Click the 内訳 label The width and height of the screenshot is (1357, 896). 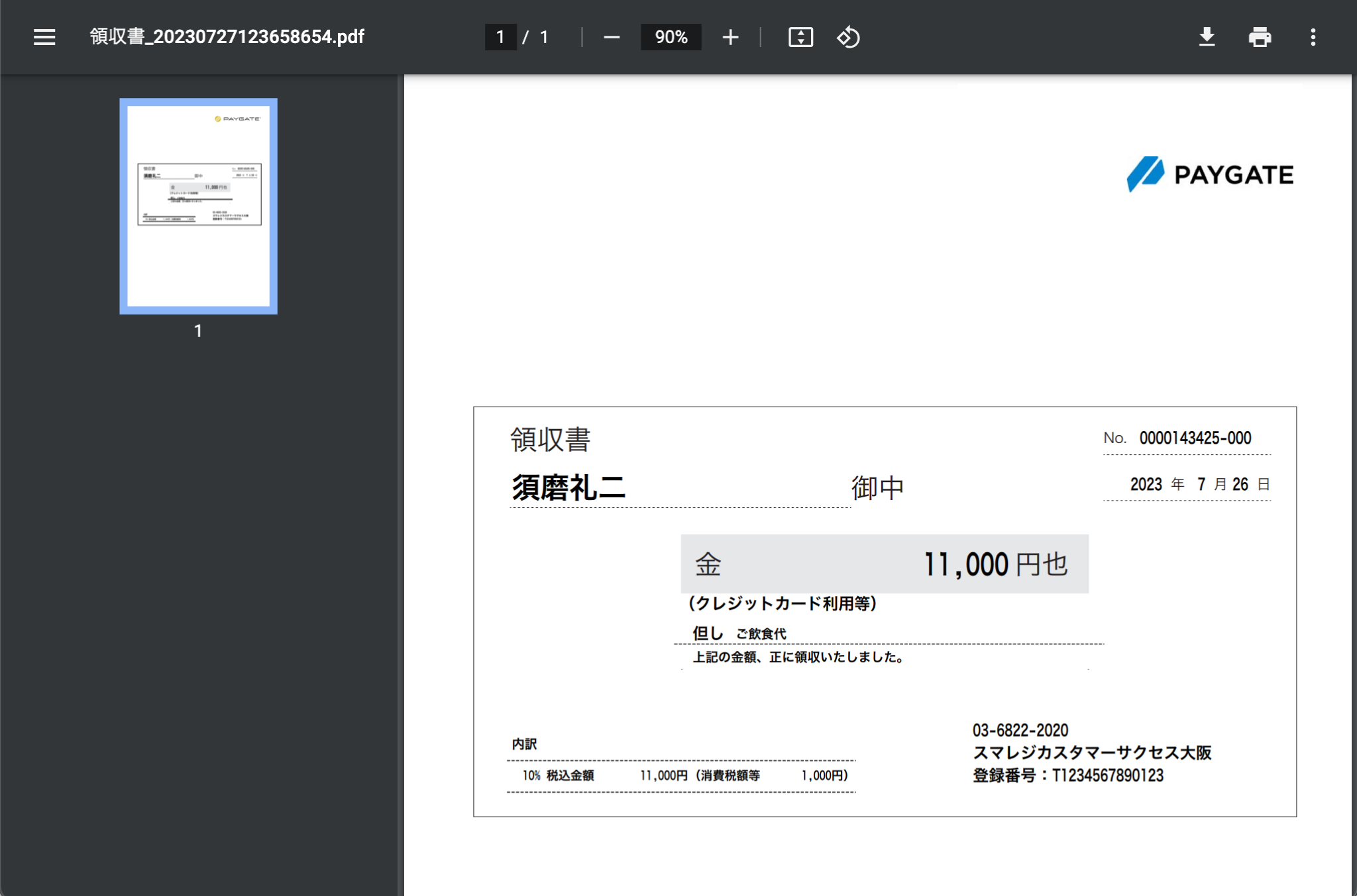pyautogui.click(x=524, y=744)
